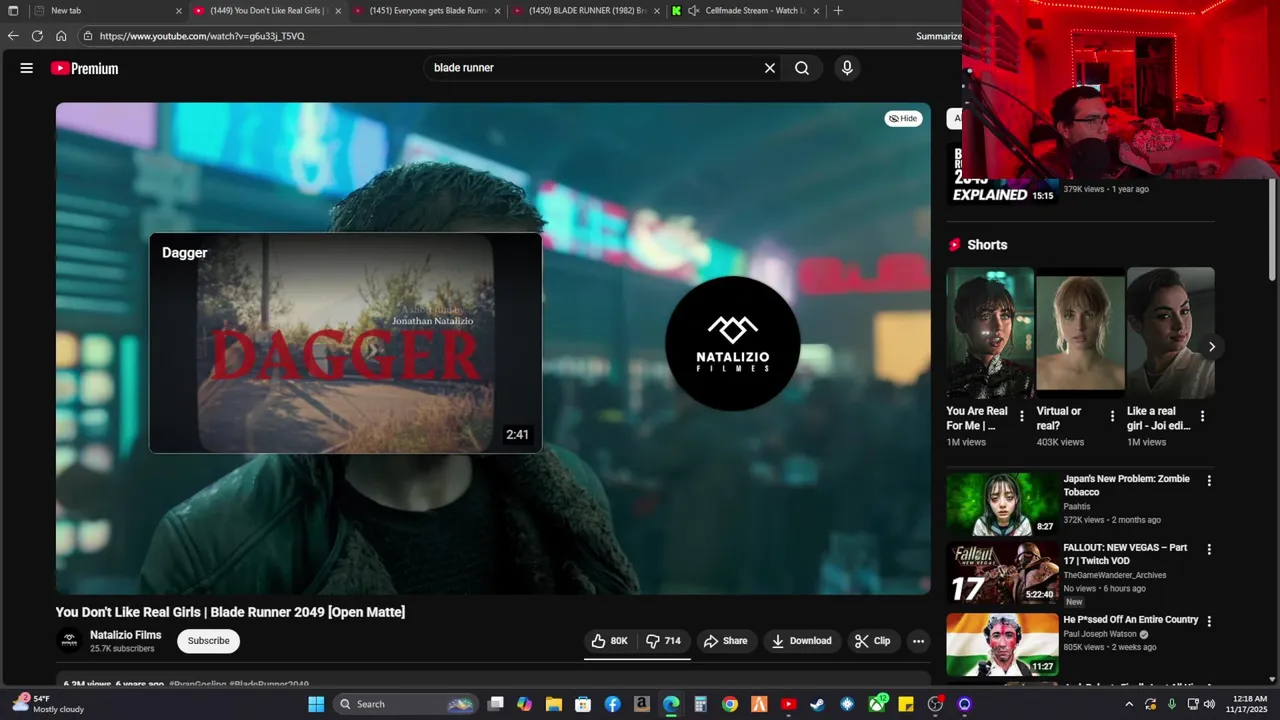
Task: Open options for 'FALLOUT: NEW VEGAS – Part 17' video
Action: pos(1209,549)
